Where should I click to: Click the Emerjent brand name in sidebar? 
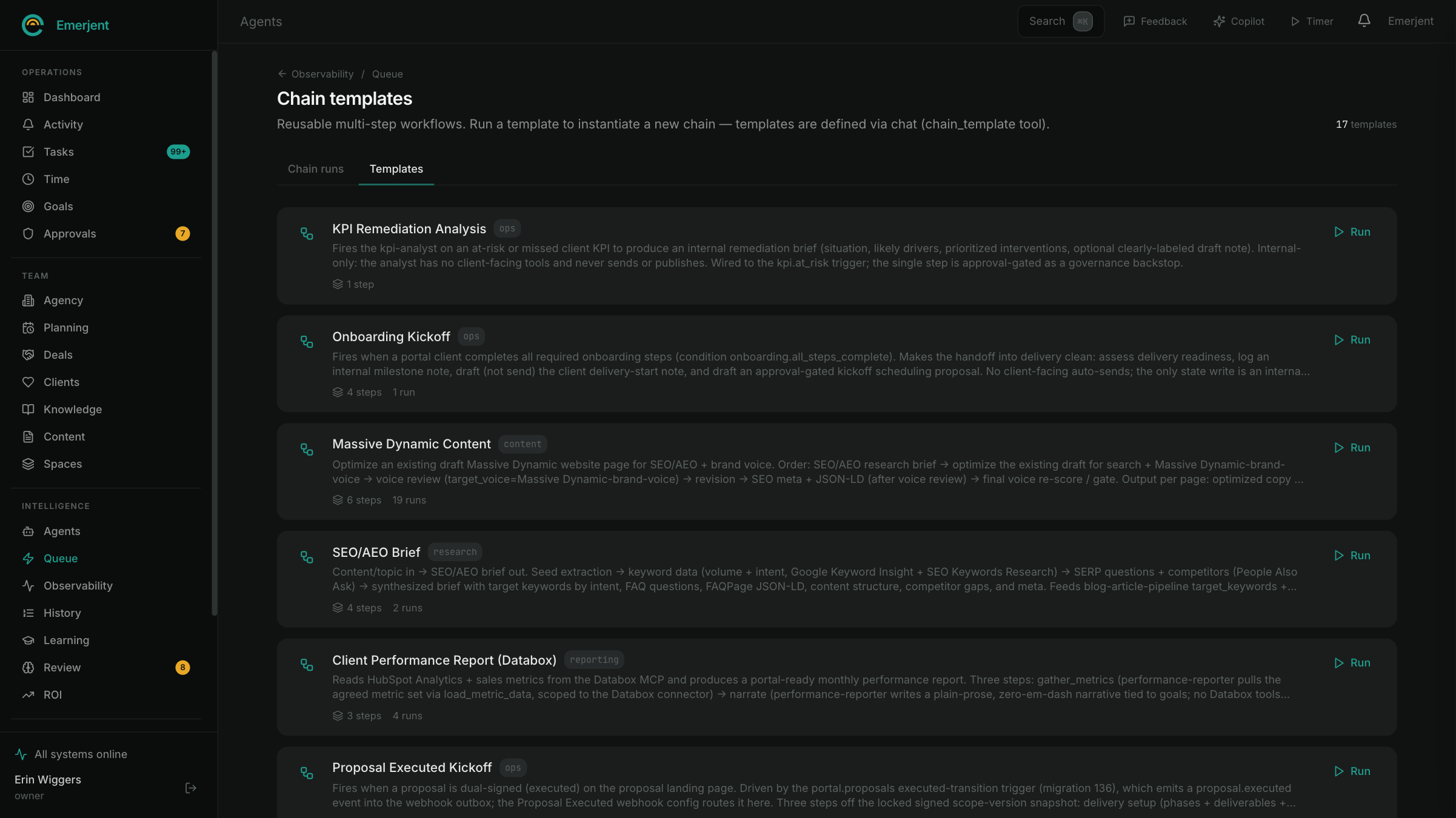82,25
